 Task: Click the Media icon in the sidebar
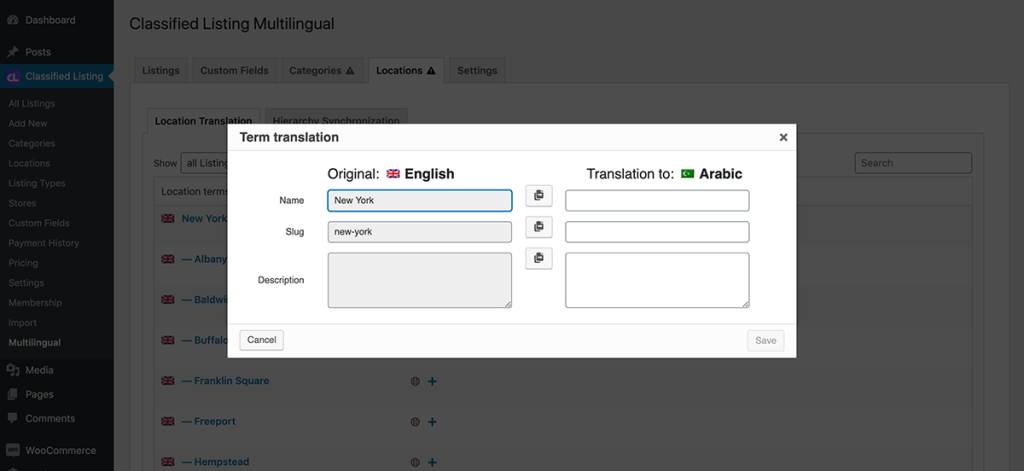12,370
